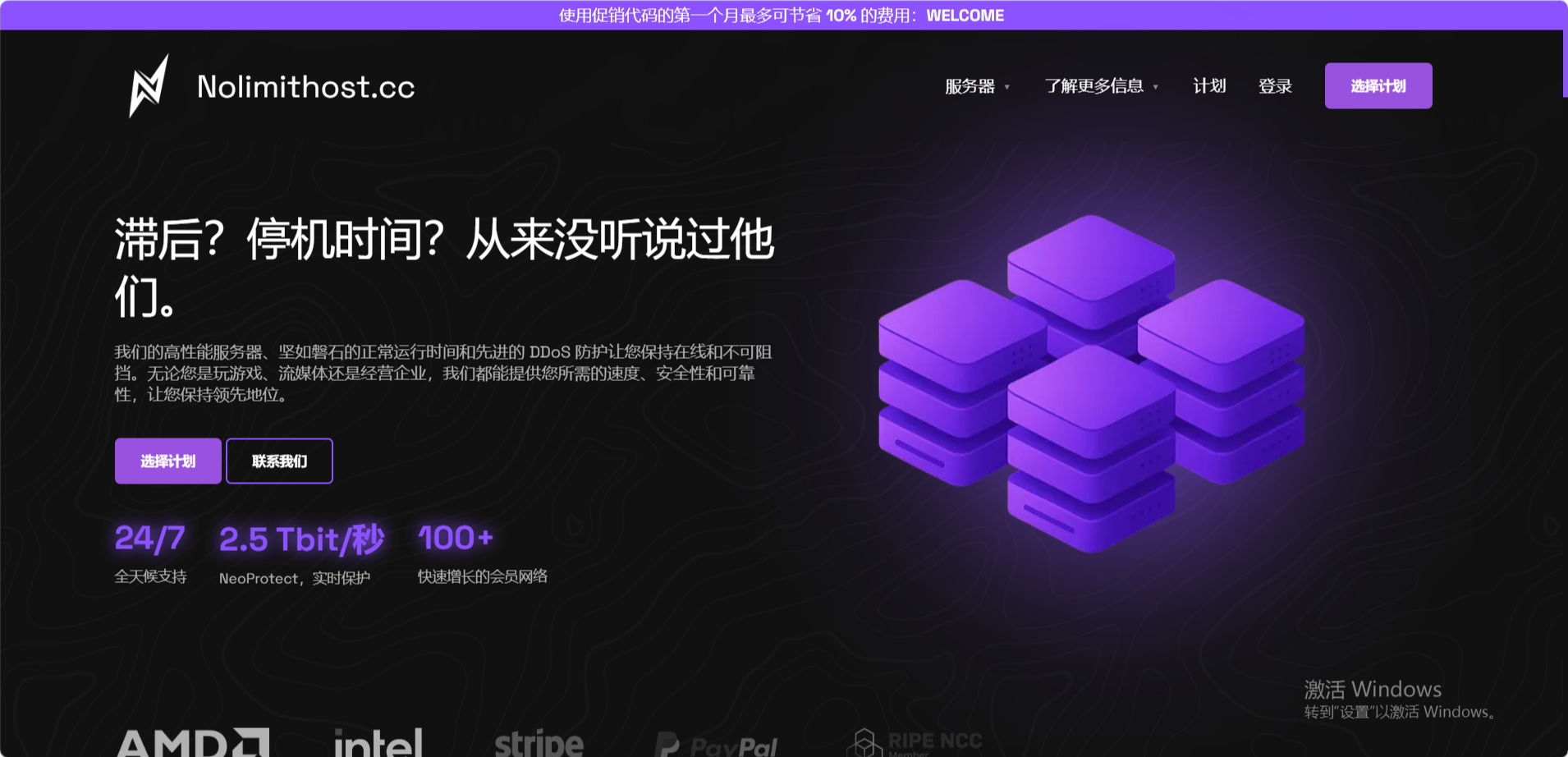Expand the 服务器 dropdown menu
The width and height of the screenshot is (1568, 757).
click(977, 86)
